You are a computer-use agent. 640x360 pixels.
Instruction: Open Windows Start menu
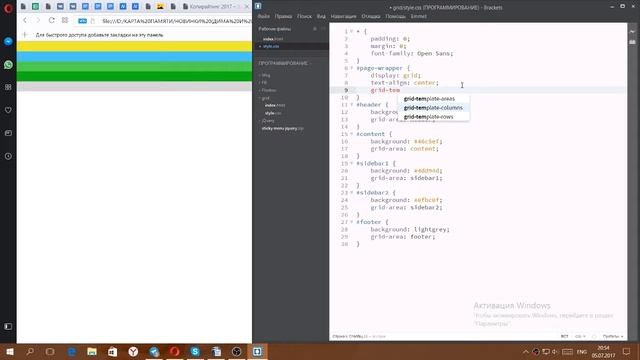tap(10, 351)
